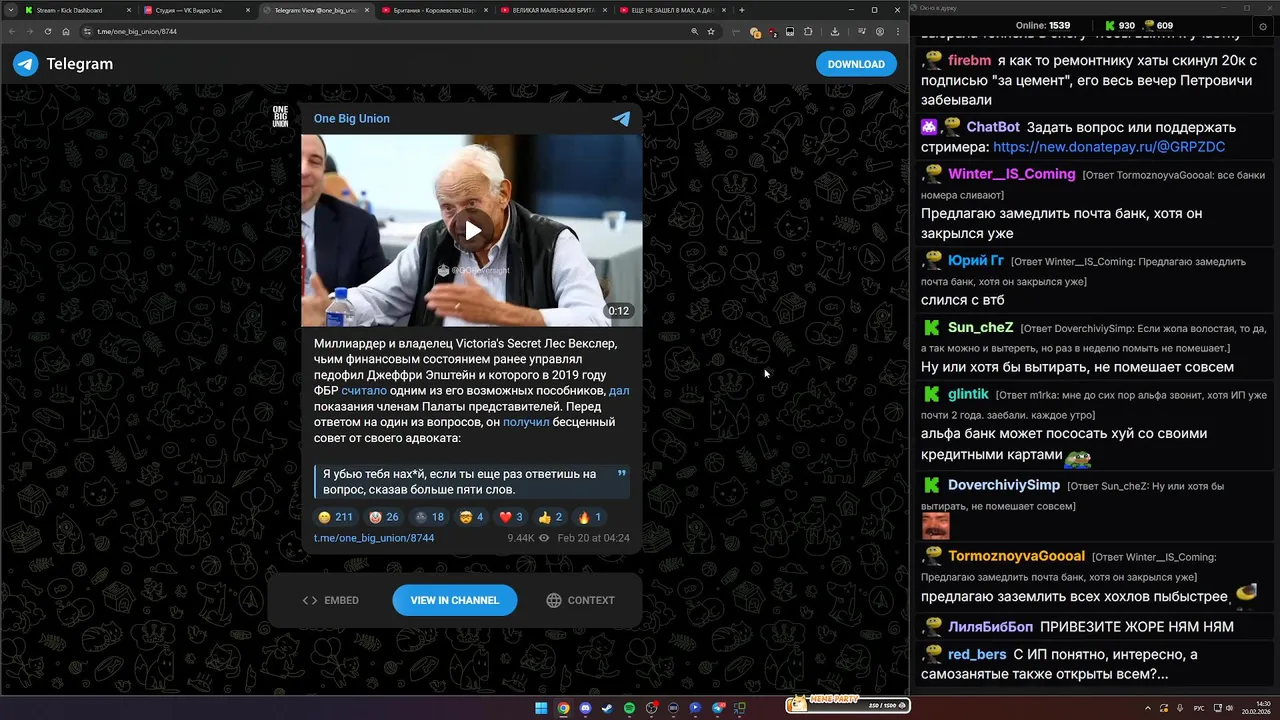Open the donatepay link in ChatBot message

point(1109,147)
